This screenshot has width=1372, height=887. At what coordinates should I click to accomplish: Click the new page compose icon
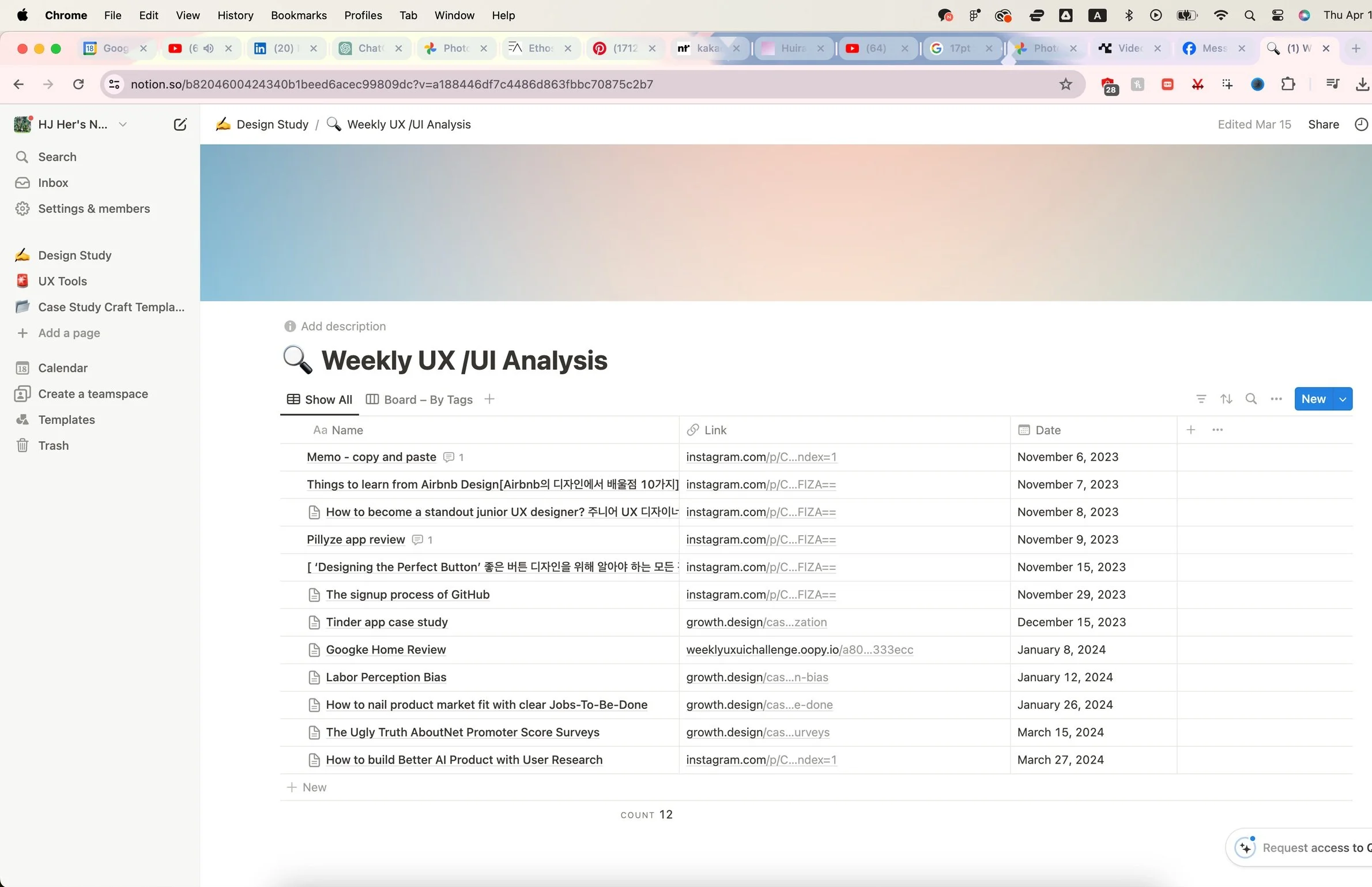point(180,125)
